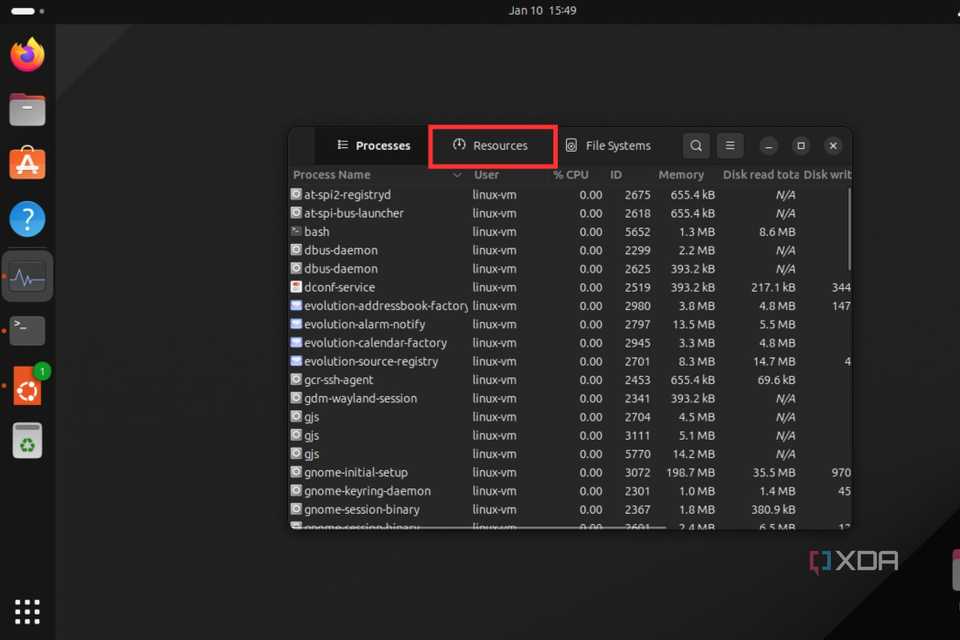Open the Process Name sort chevron
The image size is (960, 640).
pos(458,174)
